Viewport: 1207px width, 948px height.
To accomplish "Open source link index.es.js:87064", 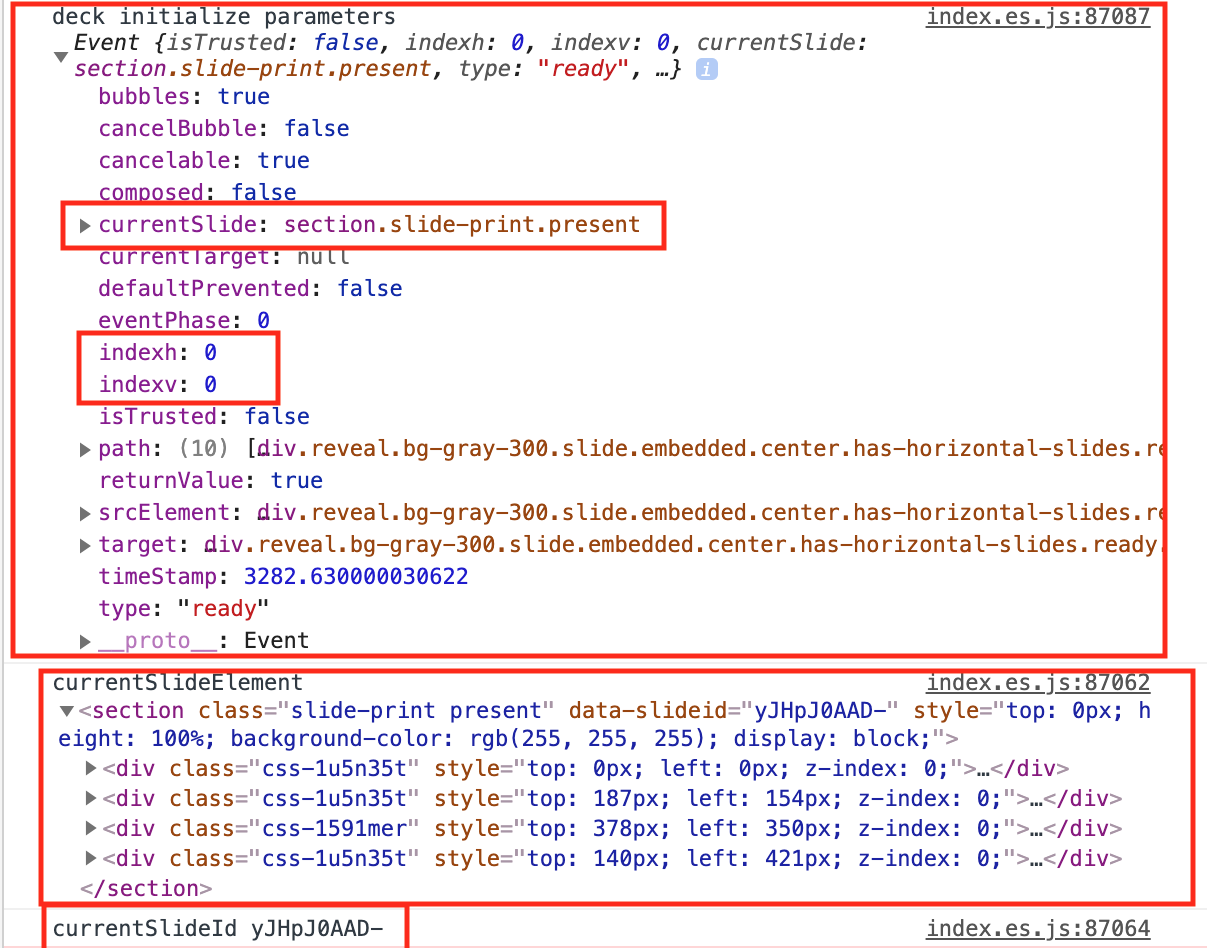I will pyautogui.click(x=1038, y=928).
